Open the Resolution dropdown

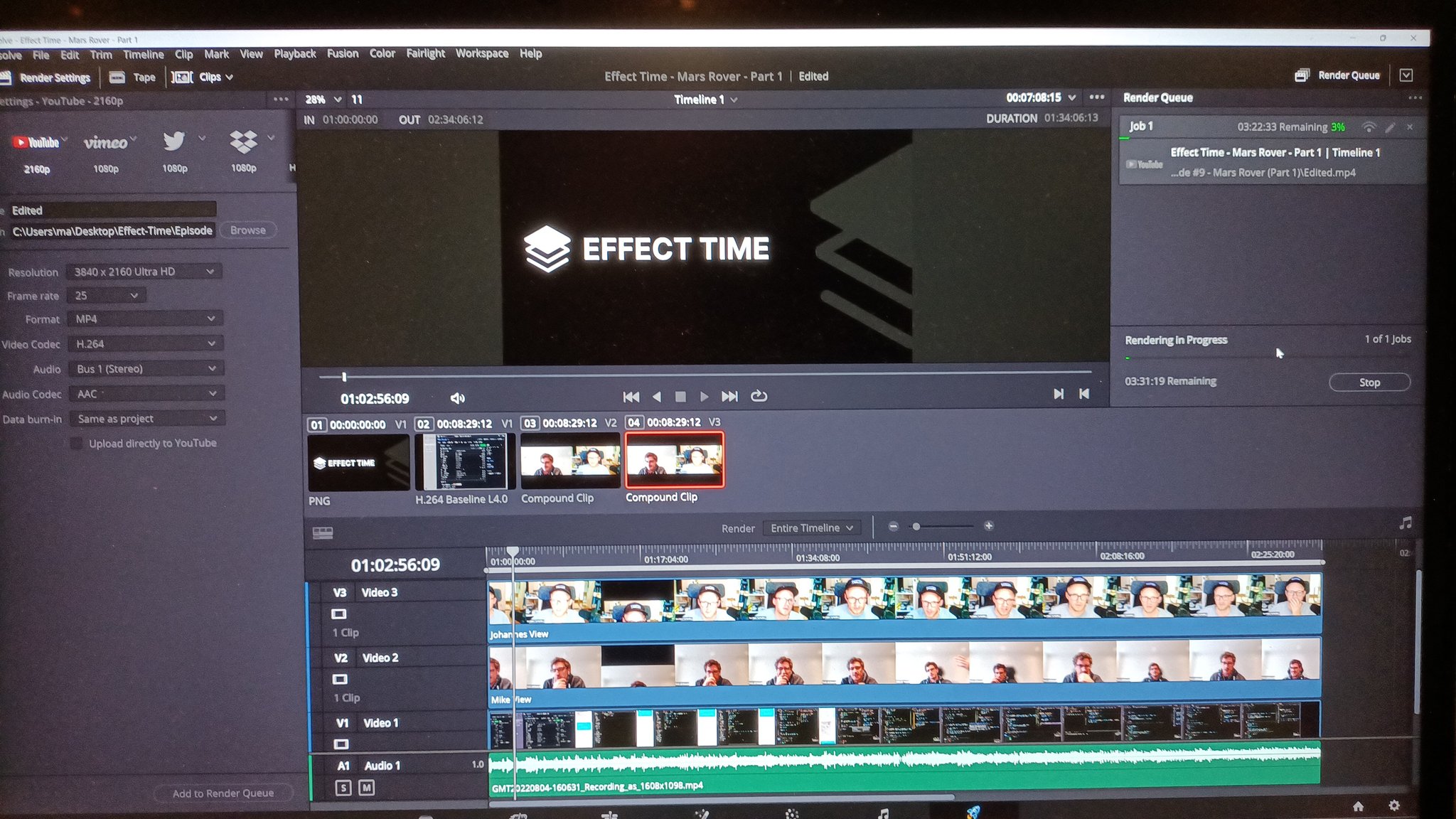[x=142, y=271]
